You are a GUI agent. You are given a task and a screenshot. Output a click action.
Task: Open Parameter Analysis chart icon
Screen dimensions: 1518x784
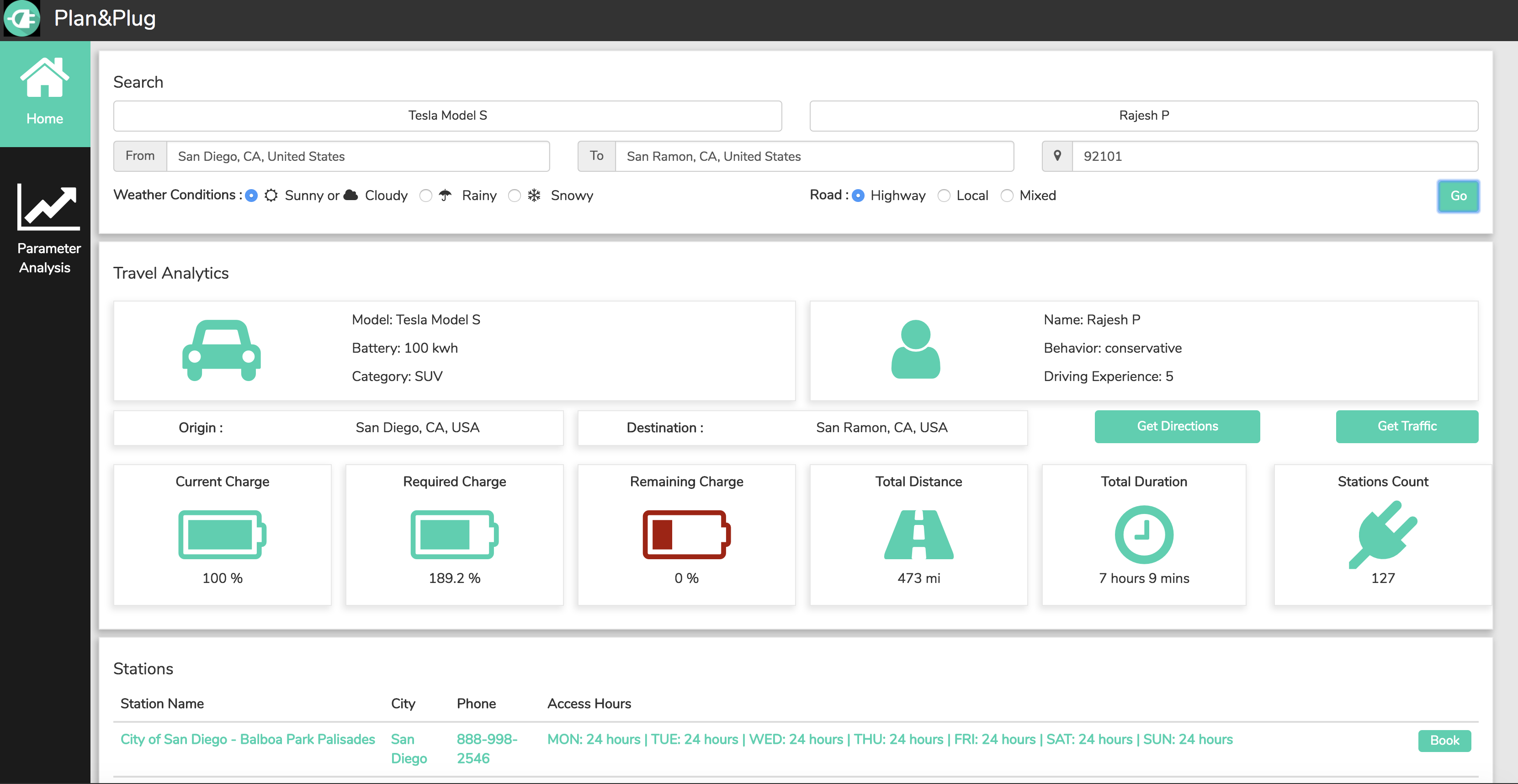pyautogui.click(x=48, y=207)
